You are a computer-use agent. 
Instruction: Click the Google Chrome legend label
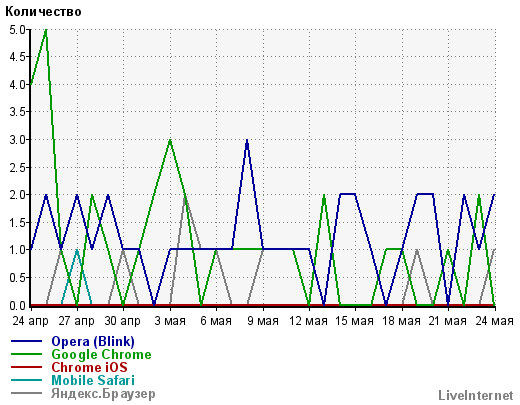point(101,354)
